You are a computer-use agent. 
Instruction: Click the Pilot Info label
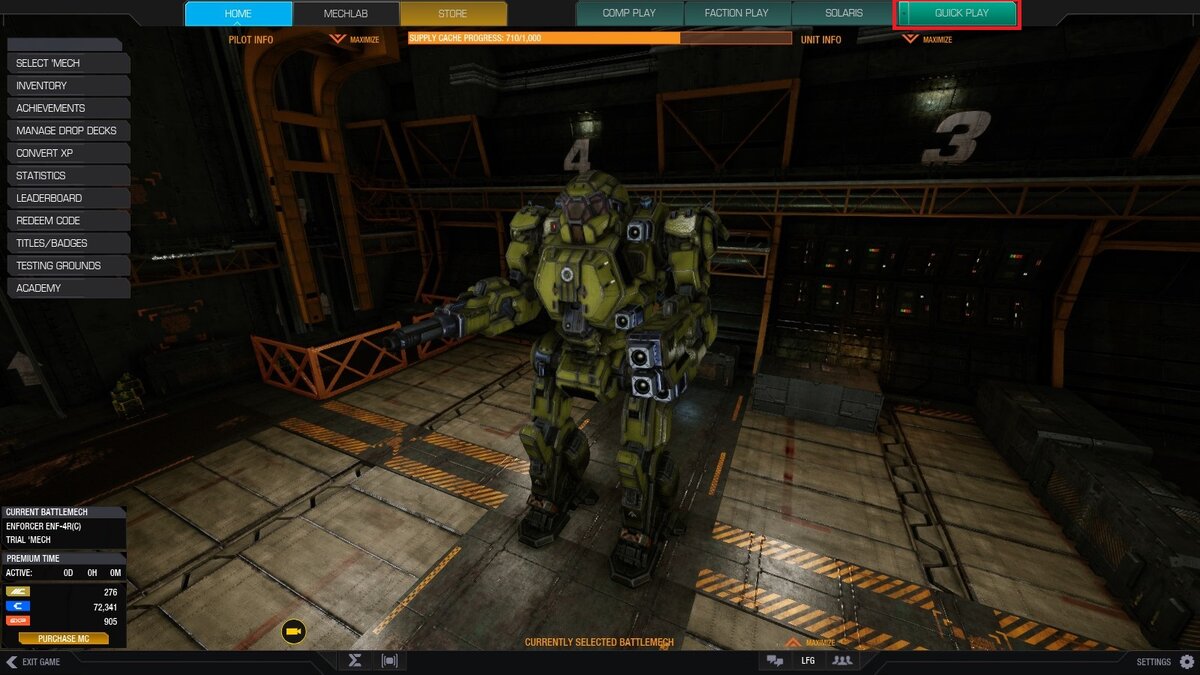[251, 40]
